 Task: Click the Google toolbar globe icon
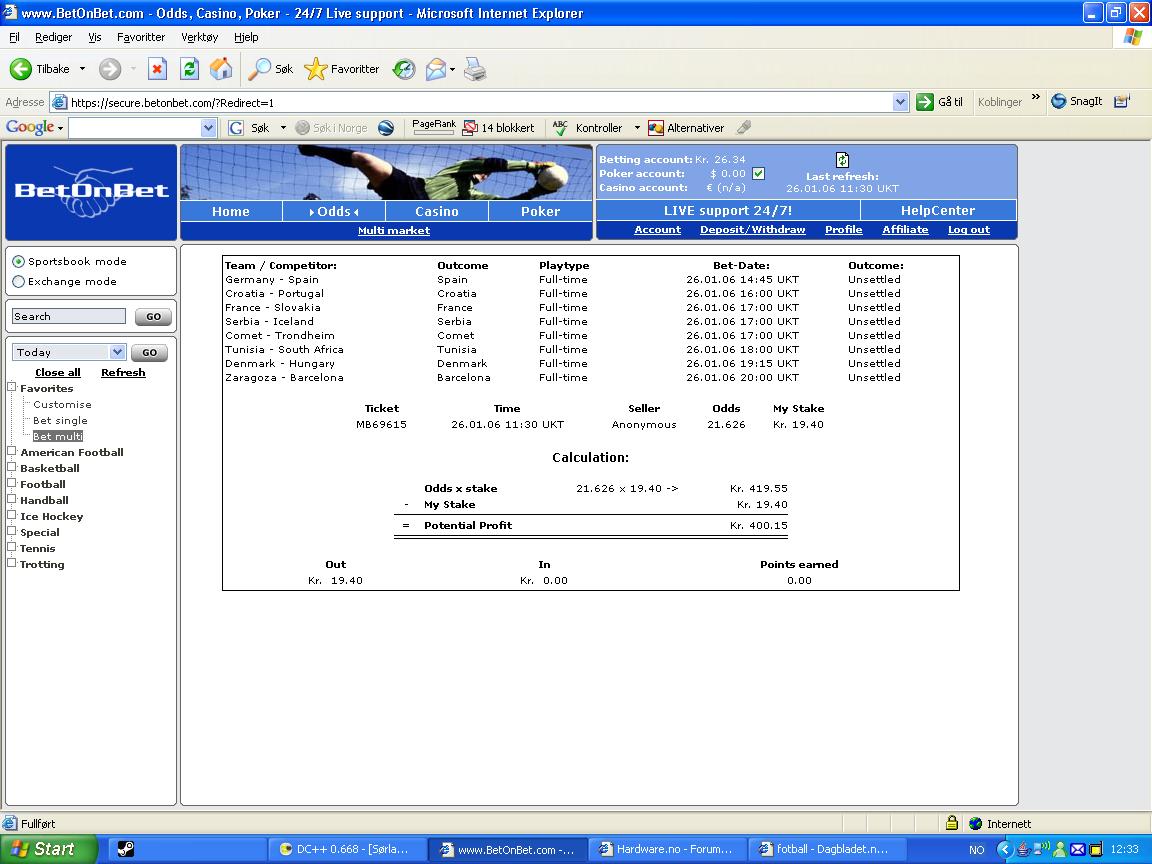[386, 128]
